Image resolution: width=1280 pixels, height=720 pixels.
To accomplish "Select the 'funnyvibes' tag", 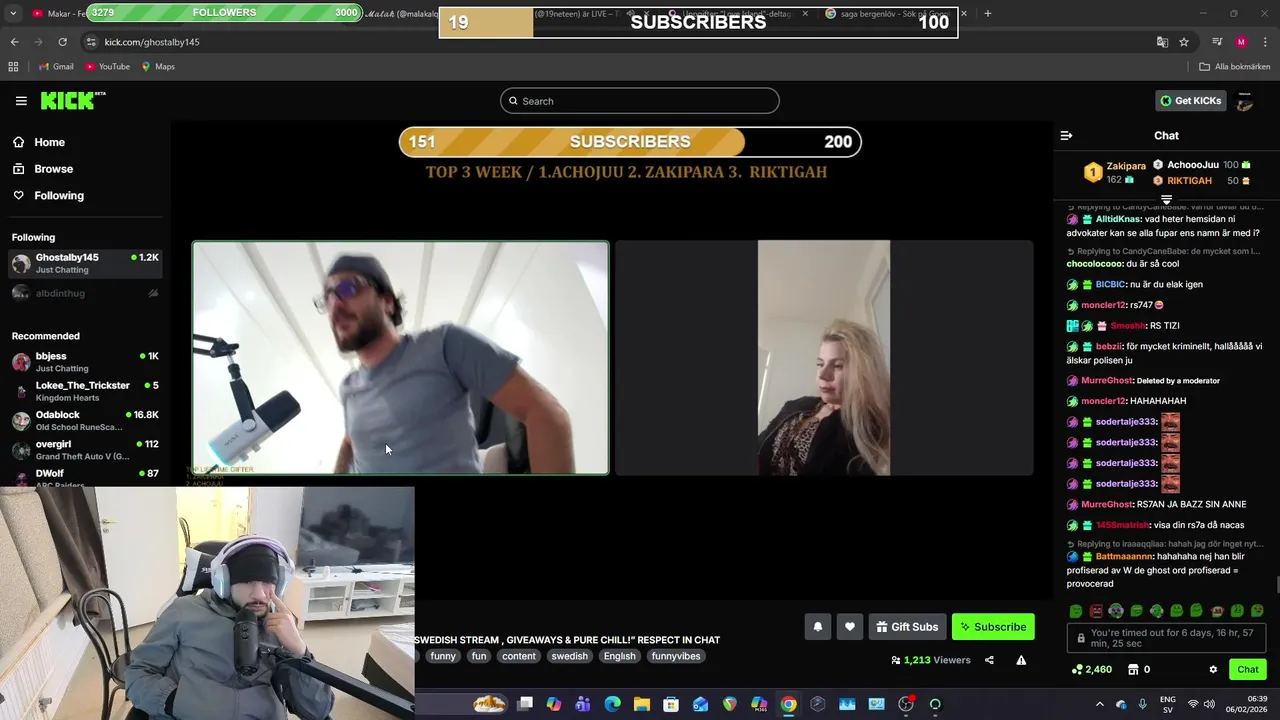I will (x=676, y=656).
